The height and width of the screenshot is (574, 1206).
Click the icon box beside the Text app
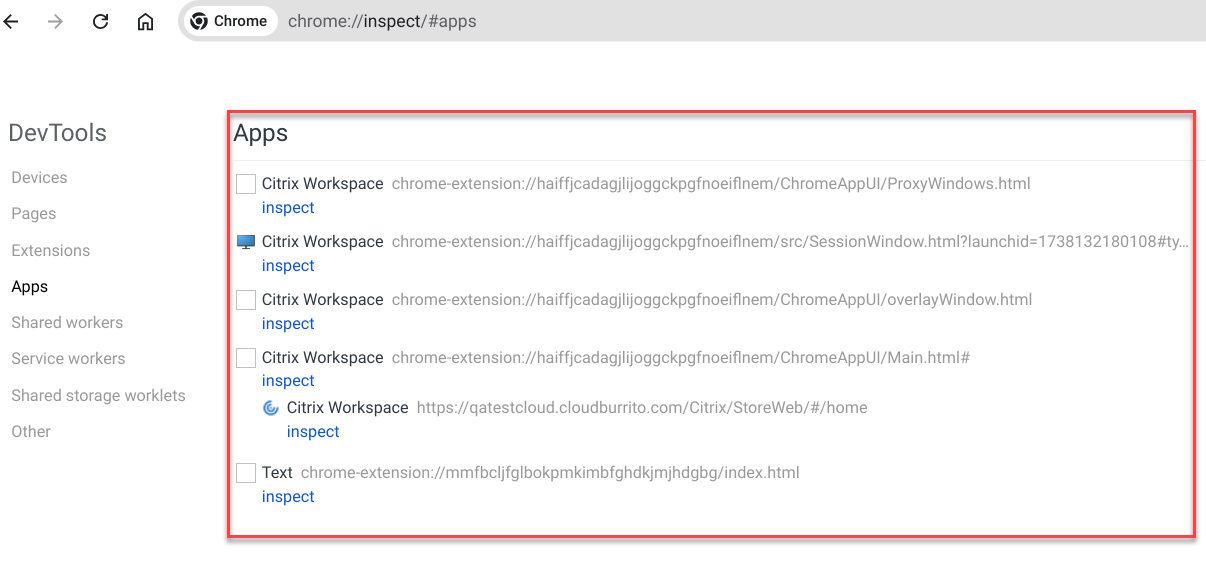(x=246, y=473)
